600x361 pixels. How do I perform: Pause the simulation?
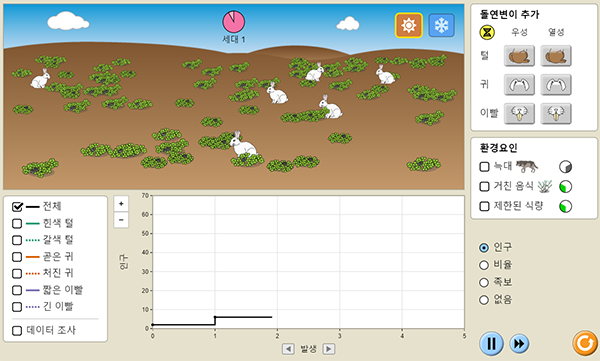tap(491, 343)
